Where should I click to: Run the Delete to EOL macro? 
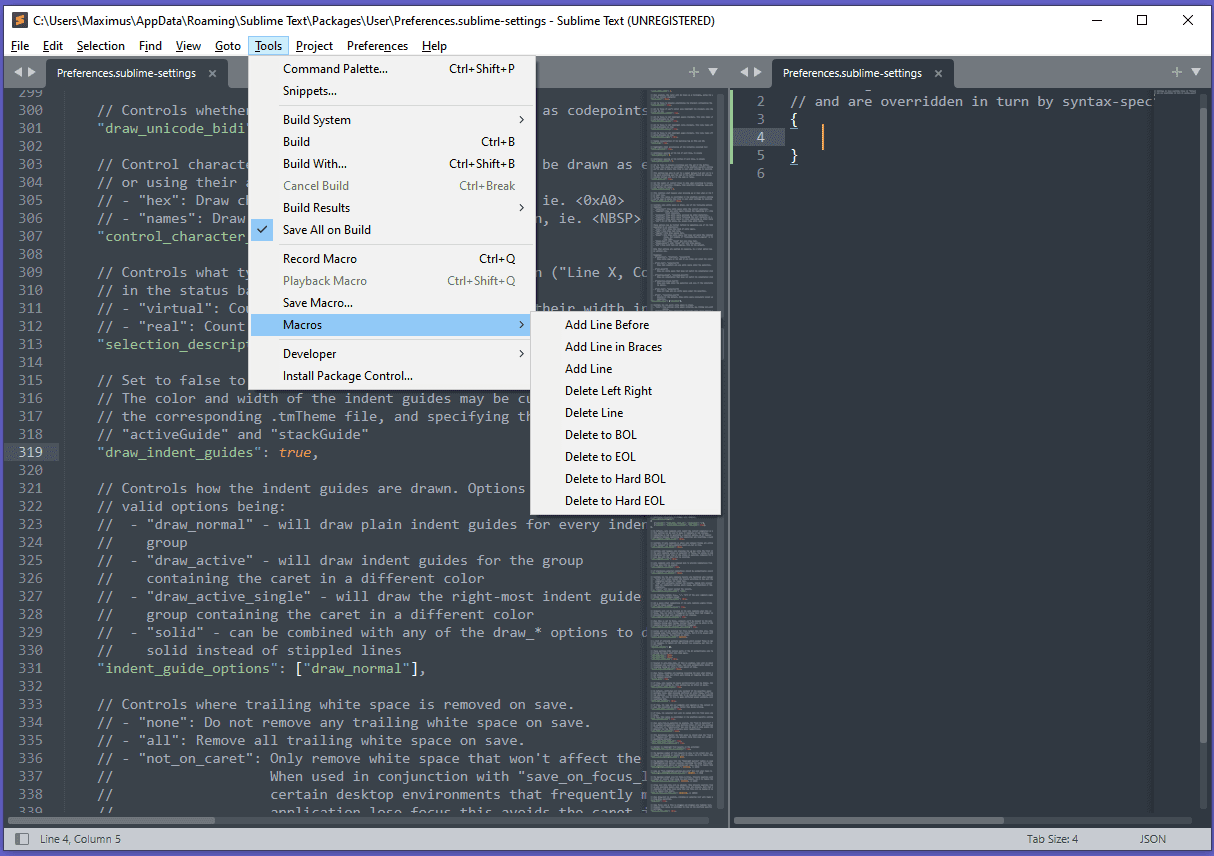[625, 457]
